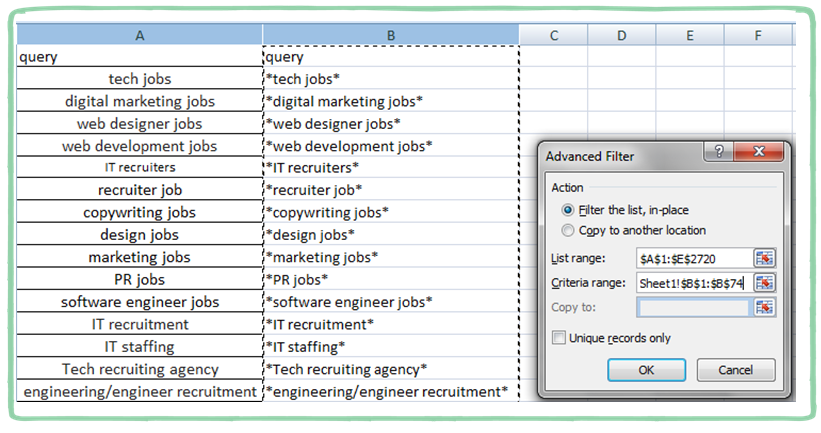Select cell 'IT recruitment' in column A
Viewport: 821px width, 433px height.
[140, 324]
